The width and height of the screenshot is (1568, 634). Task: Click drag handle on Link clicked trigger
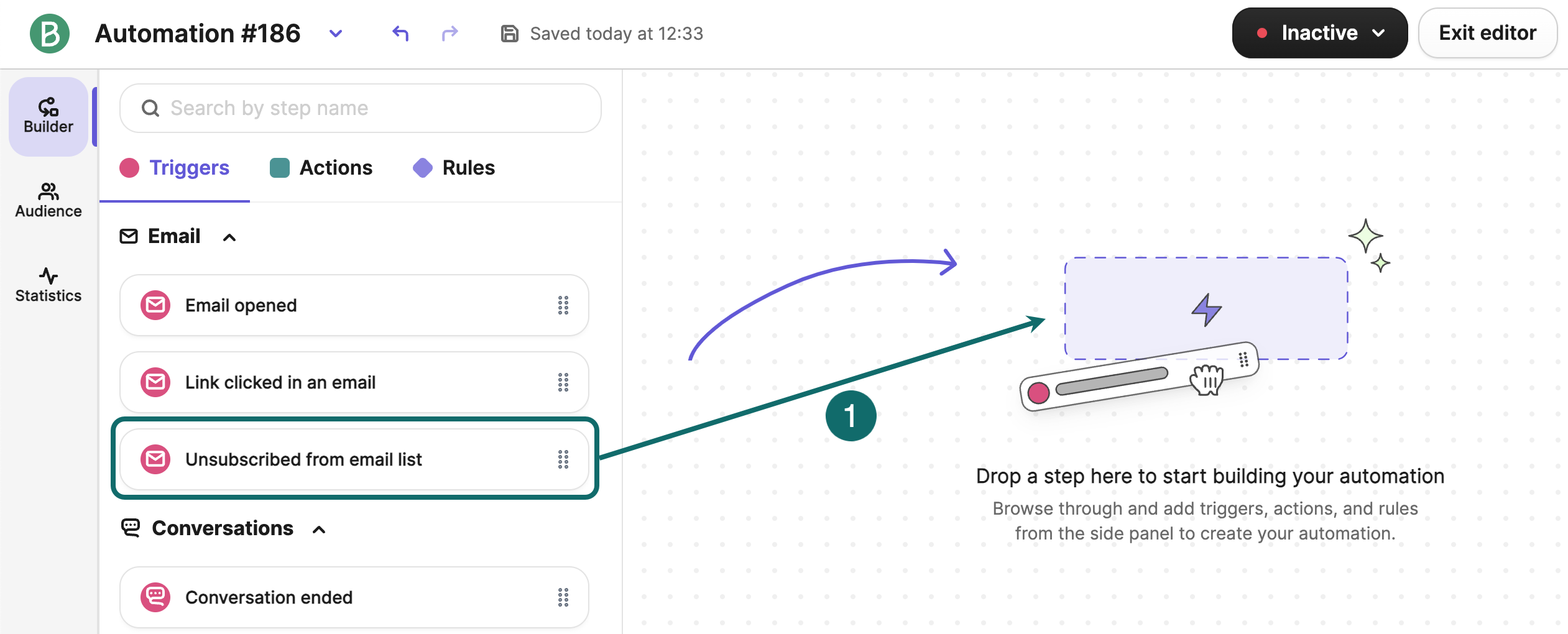[x=563, y=382]
